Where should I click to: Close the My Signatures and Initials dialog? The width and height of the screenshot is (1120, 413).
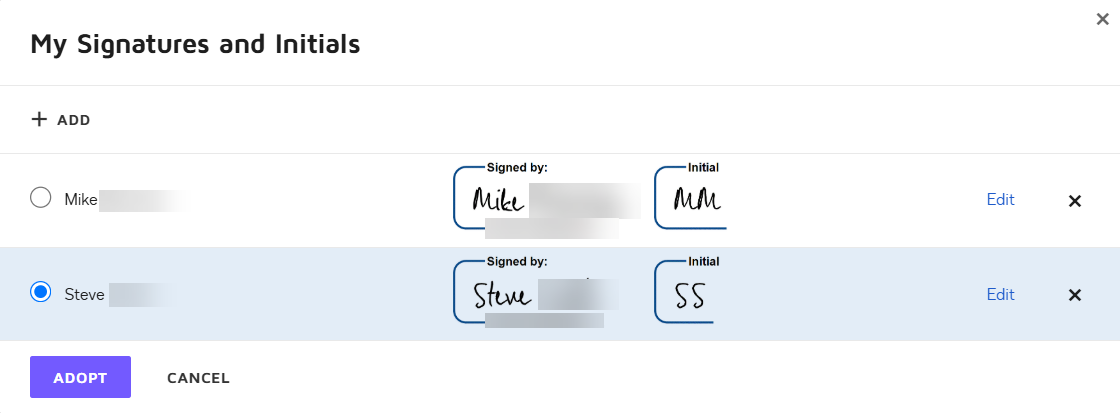tap(1102, 19)
